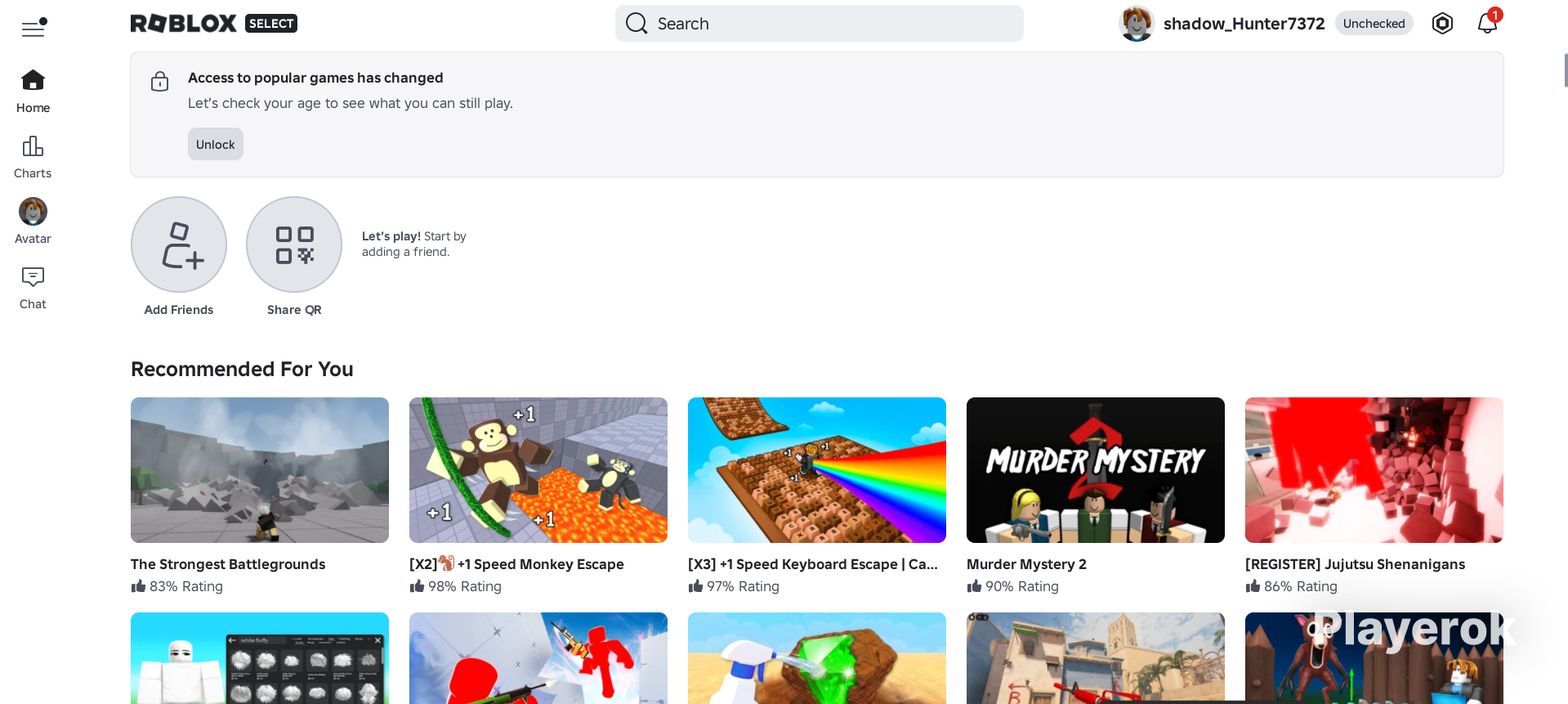Screen dimensions: 1568x704
Task: Click the Add Friends circle icon
Action: (179, 244)
